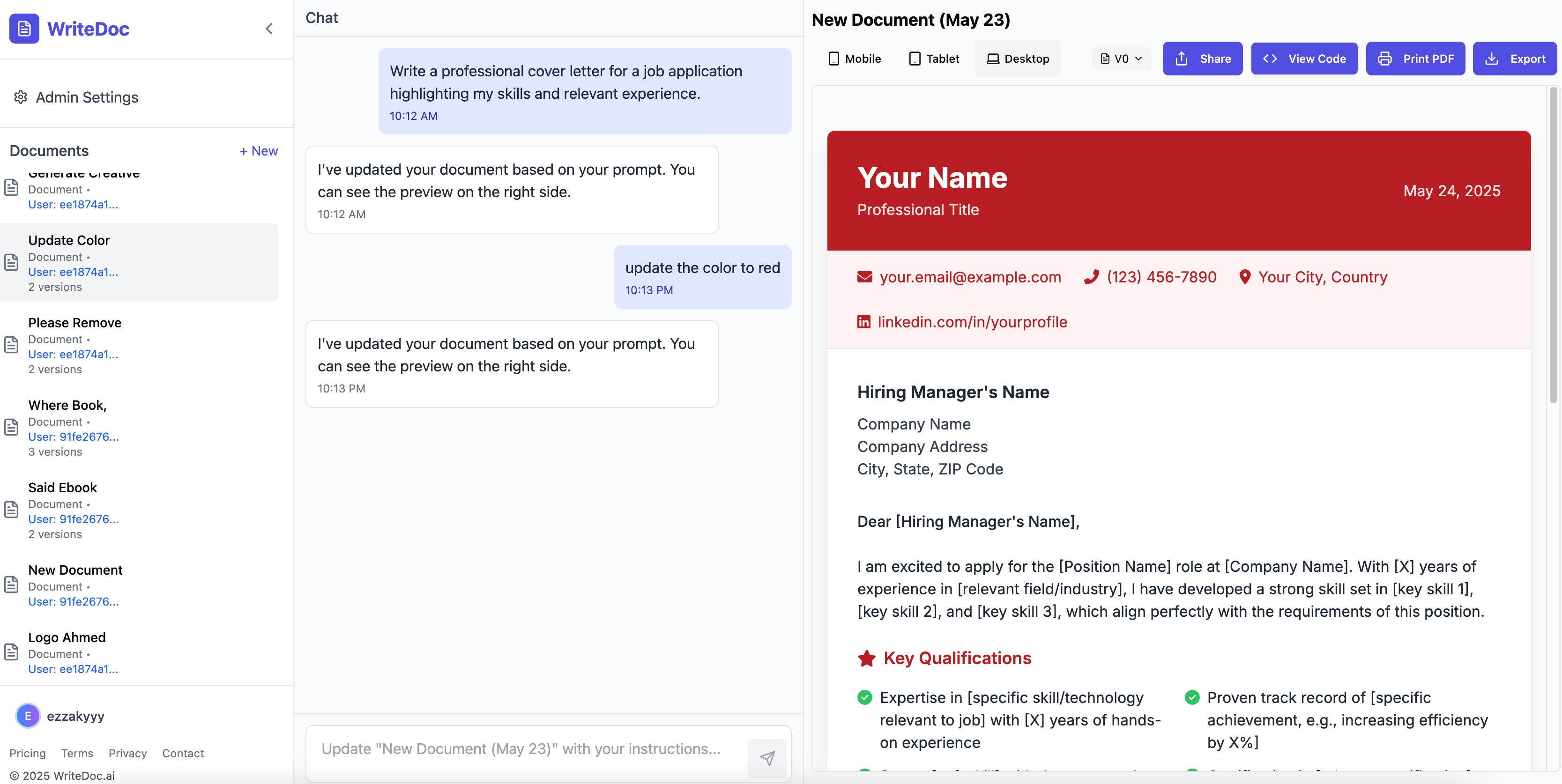Click the phone icon in contact bar

(x=1092, y=277)
